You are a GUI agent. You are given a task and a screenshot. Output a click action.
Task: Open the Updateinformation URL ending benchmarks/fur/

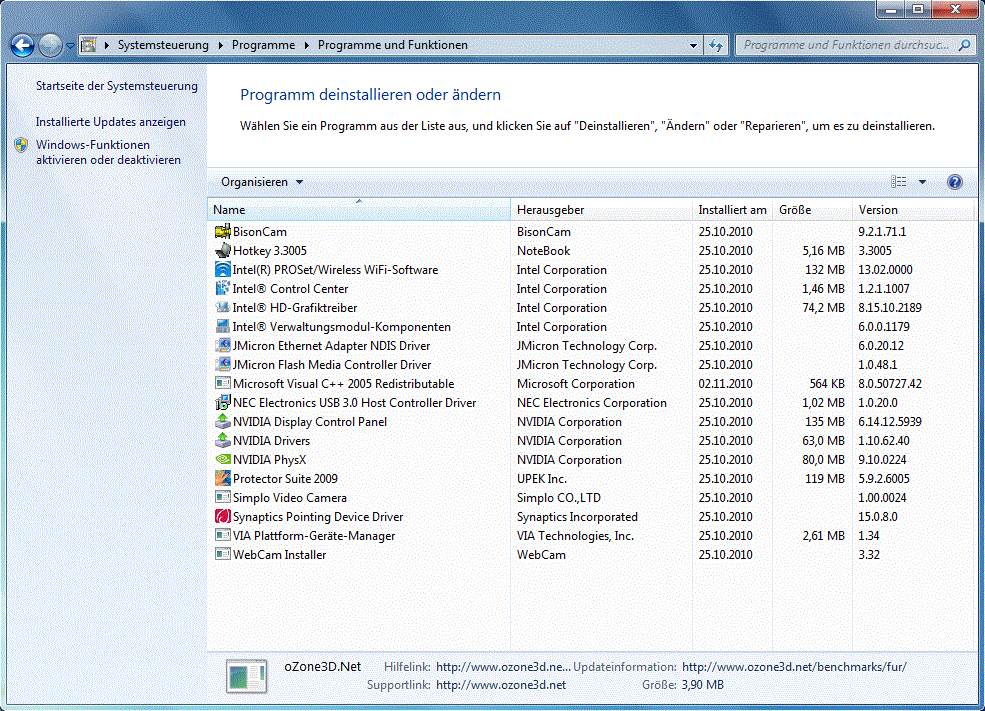click(794, 667)
